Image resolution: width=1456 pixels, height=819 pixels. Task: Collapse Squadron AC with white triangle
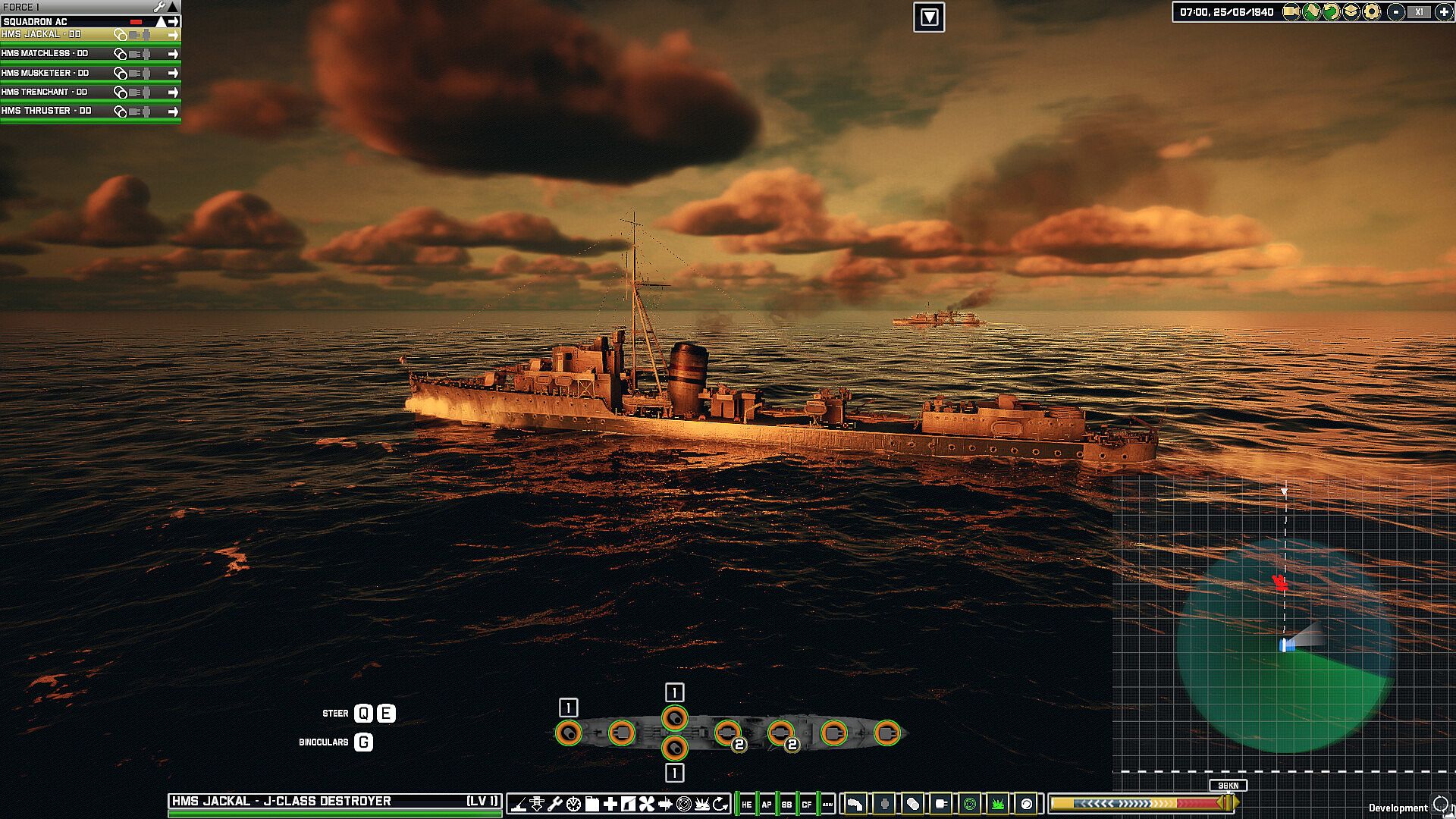161,21
